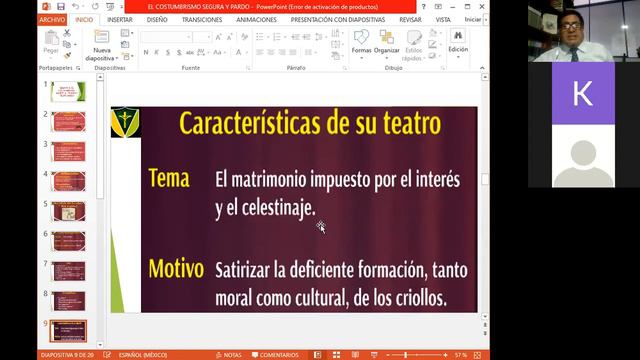Click the Undo arrow icon

(75, 7)
